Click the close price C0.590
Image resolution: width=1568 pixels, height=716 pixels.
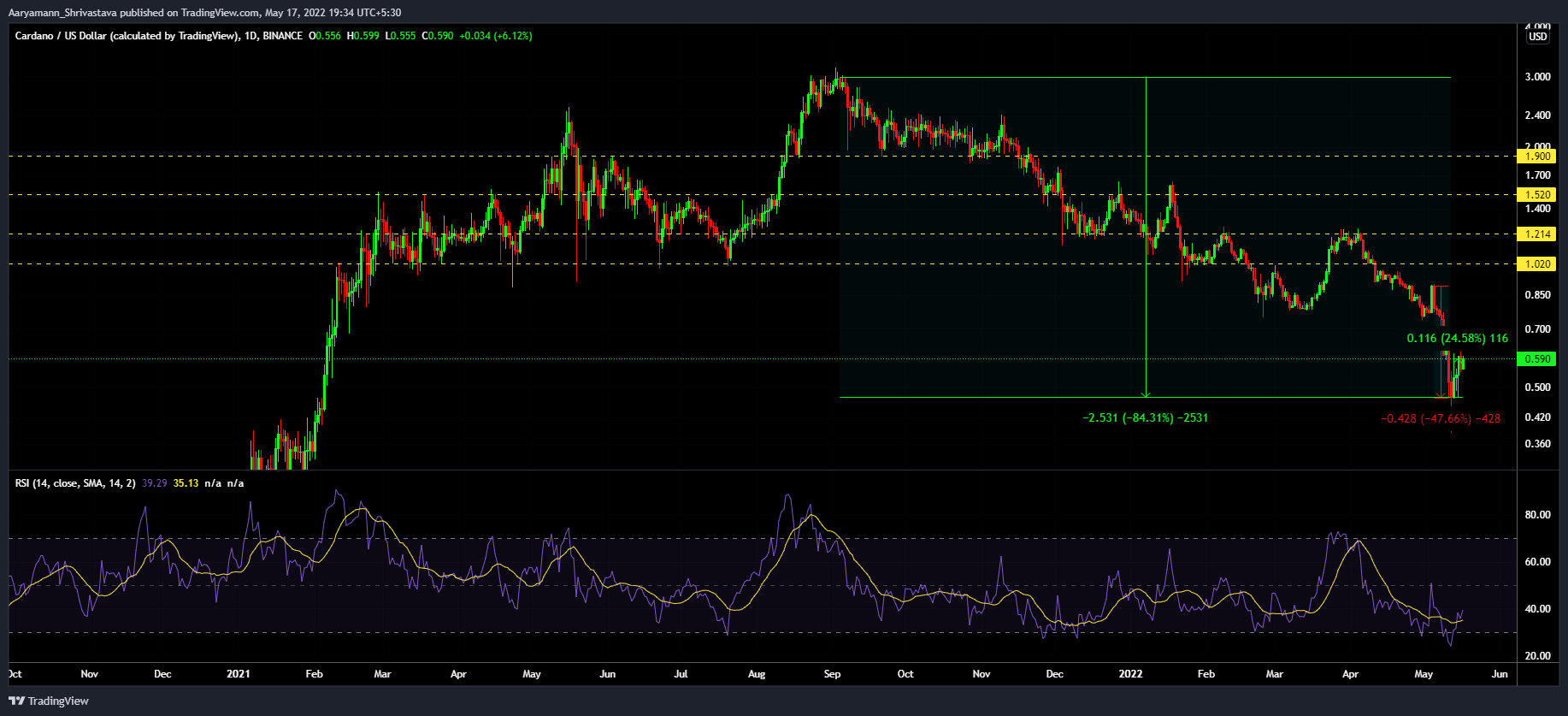click(x=438, y=36)
